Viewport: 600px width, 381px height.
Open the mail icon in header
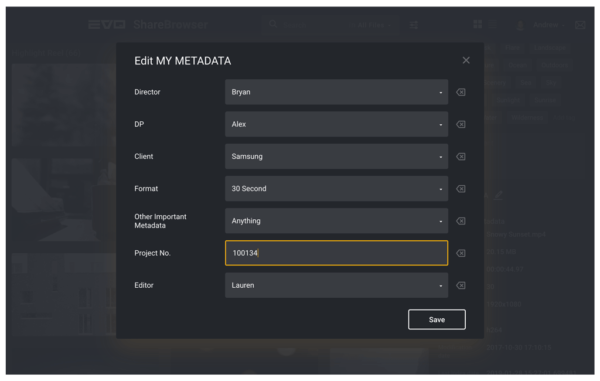click(580, 25)
